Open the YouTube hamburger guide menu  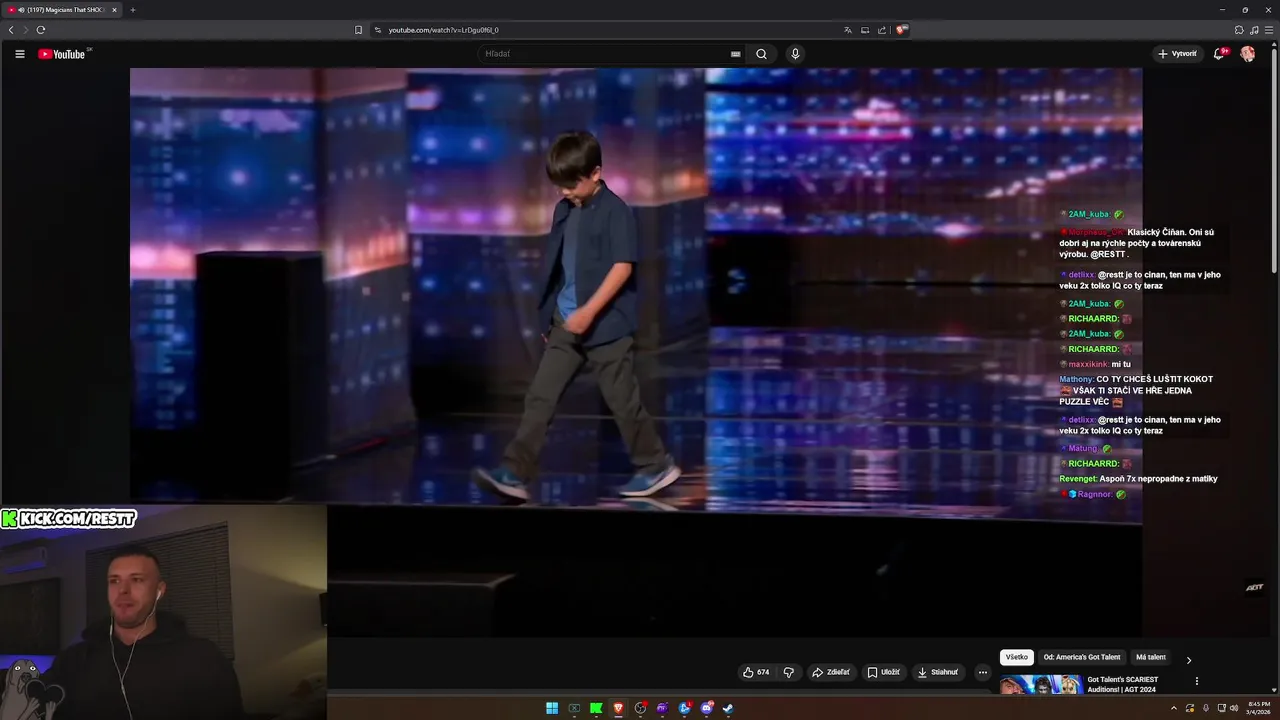click(x=20, y=54)
